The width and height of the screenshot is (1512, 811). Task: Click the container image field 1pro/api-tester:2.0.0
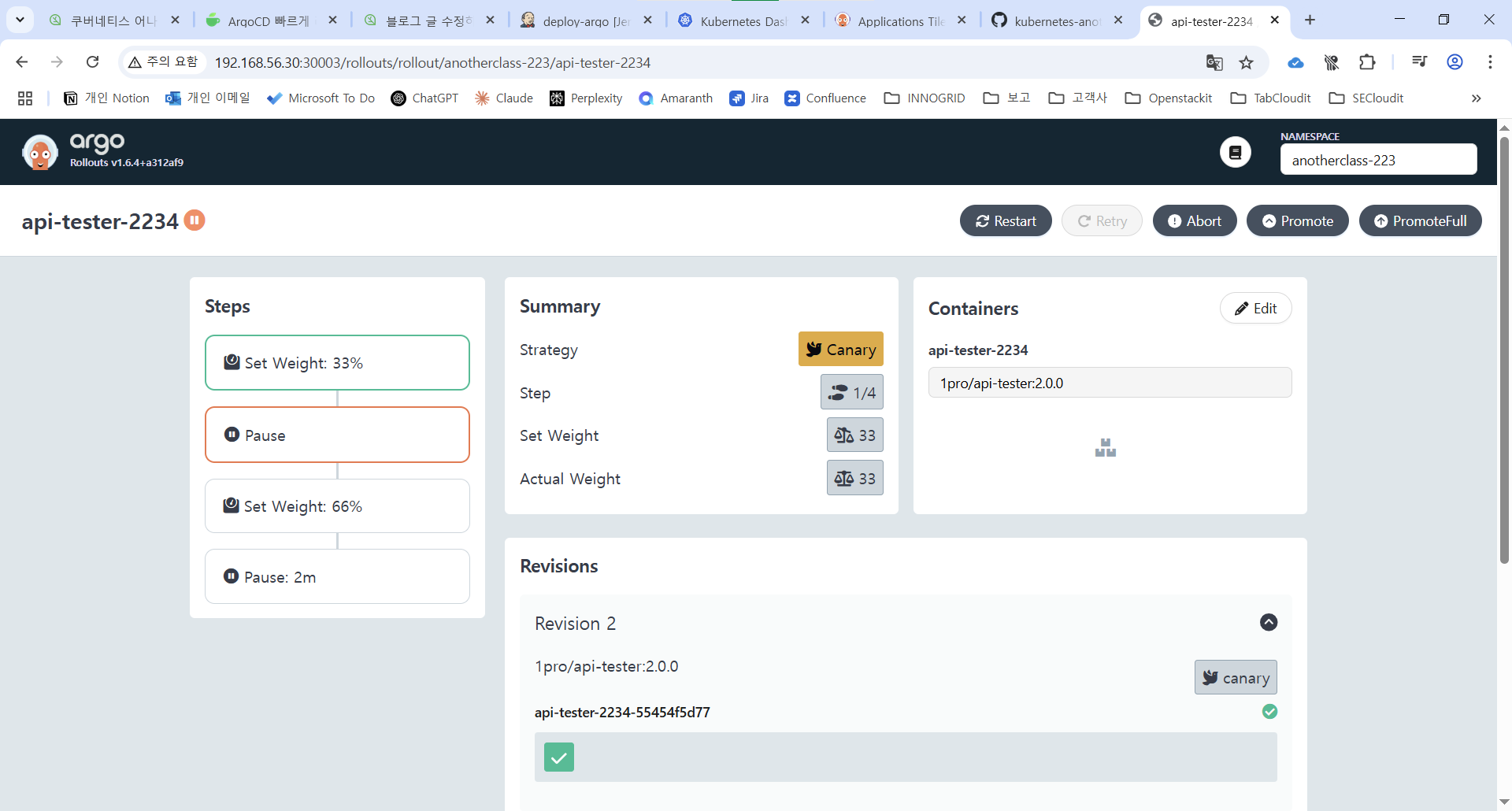tap(1110, 383)
